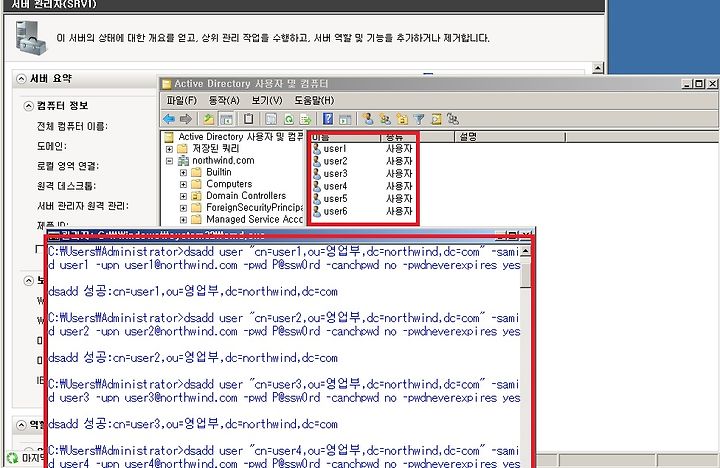Select the user5 account icon

click(x=316, y=198)
